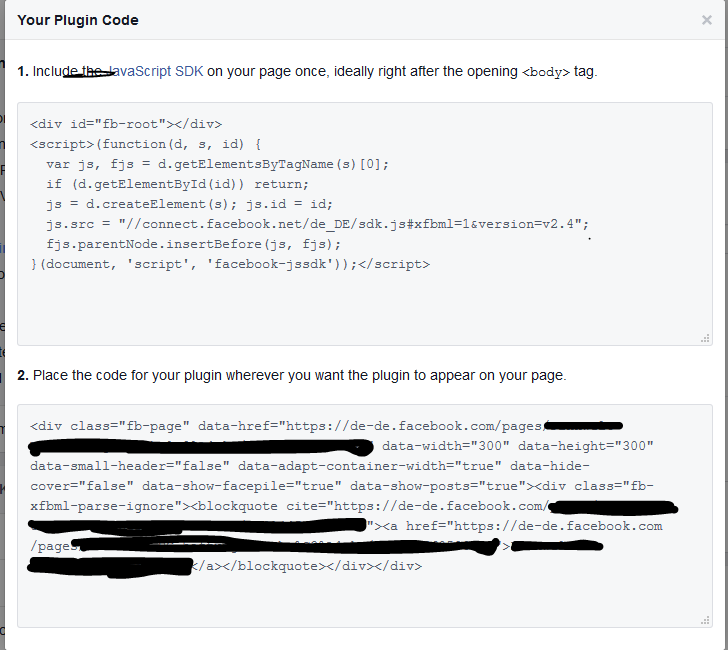Open the JavaScript SDK link
Viewport: 728px width, 650px height.
[x=156, y=72]
